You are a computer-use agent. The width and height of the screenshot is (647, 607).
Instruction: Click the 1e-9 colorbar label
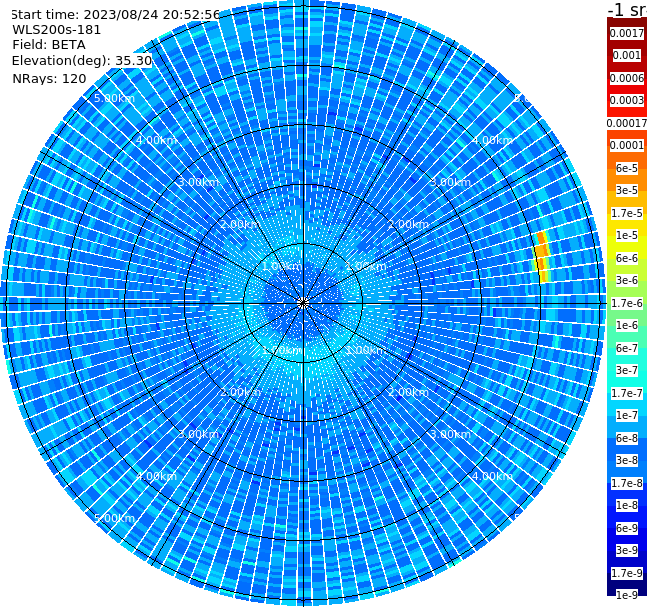627,595
